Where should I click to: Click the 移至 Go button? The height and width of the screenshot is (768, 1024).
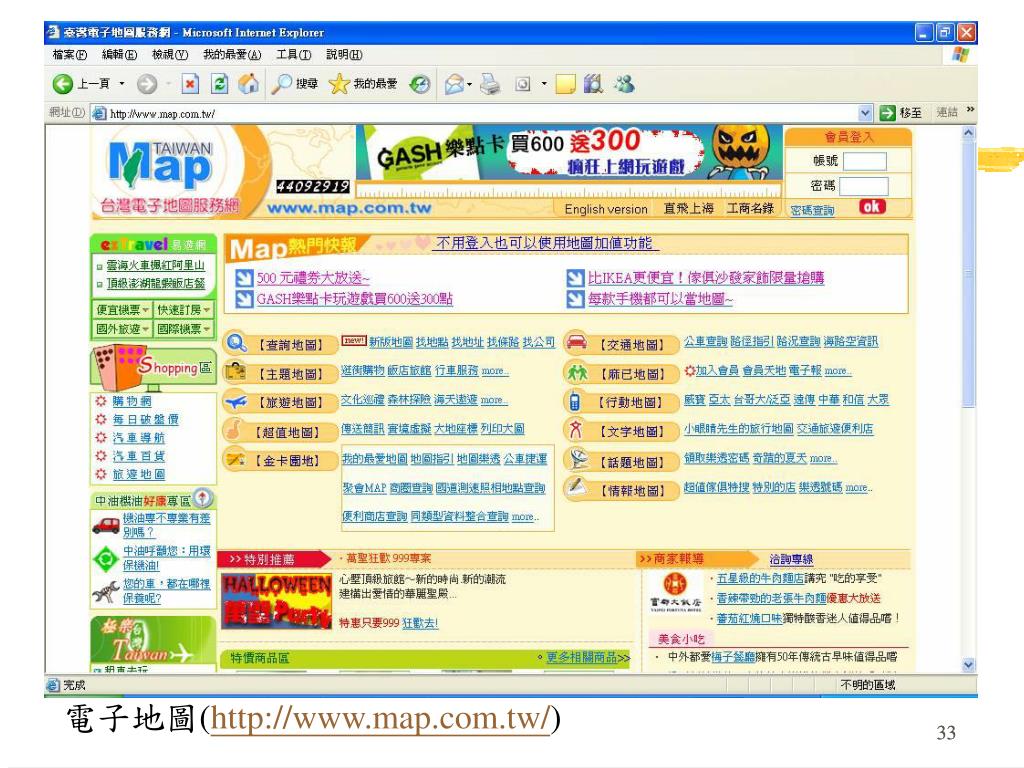pyautogui.click(x=901, y=113)
